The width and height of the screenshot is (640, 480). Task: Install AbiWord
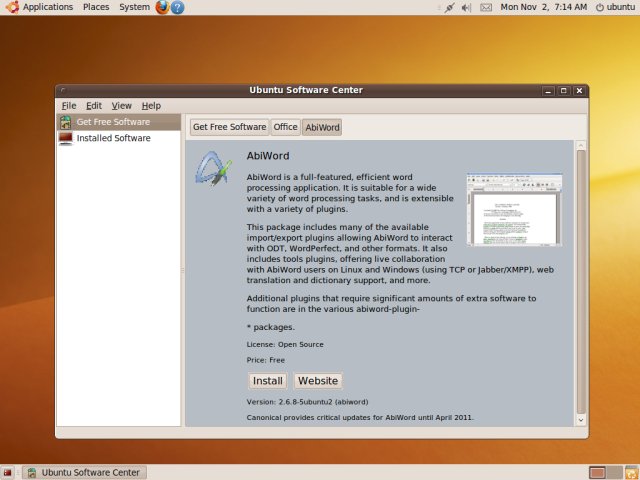click(267, 381)
